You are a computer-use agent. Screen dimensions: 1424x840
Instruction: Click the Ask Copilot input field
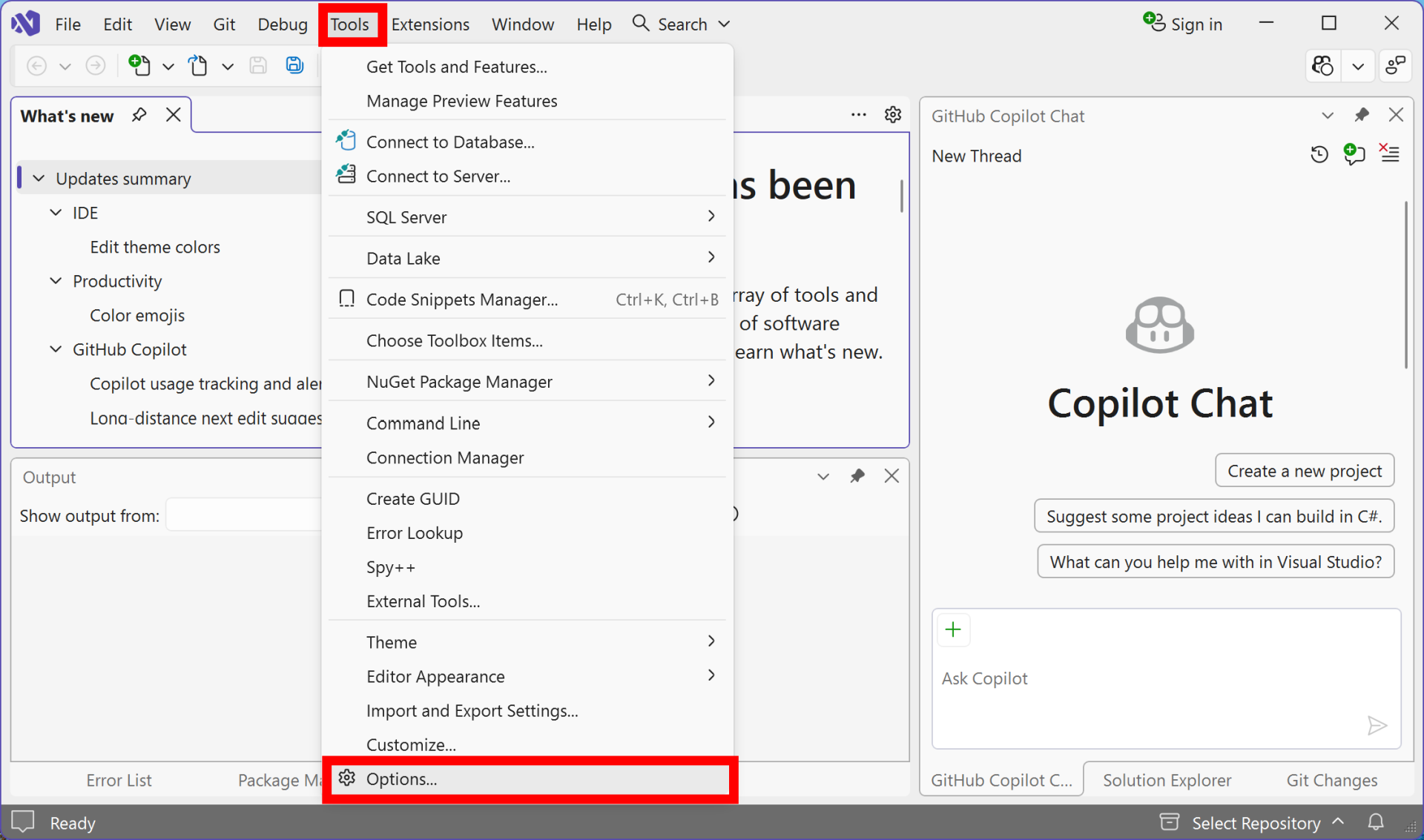click(x=1166, y=678)
